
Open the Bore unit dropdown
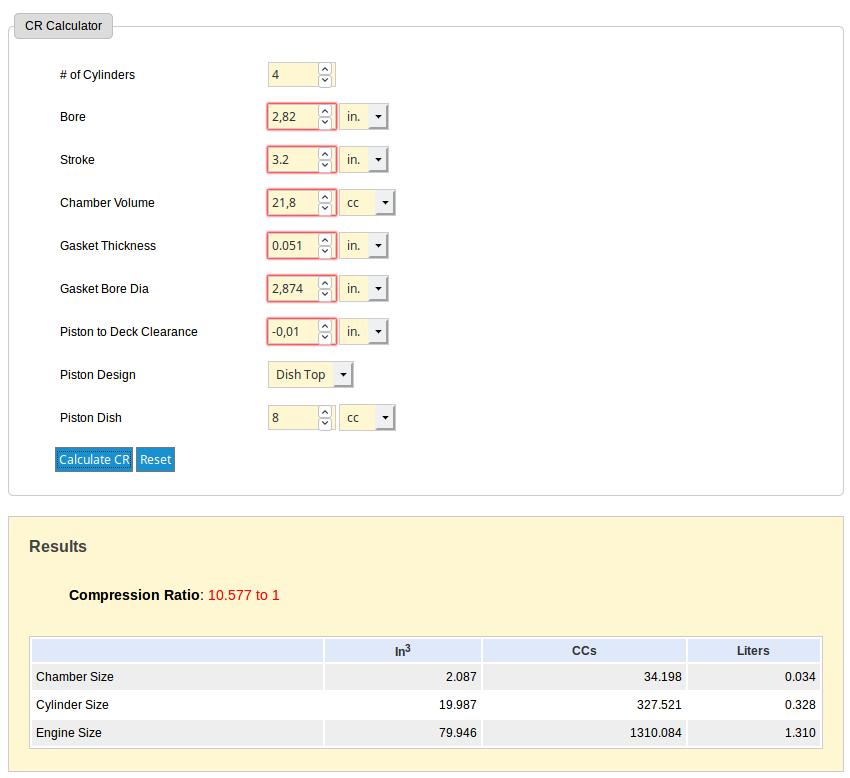point(364,117)
